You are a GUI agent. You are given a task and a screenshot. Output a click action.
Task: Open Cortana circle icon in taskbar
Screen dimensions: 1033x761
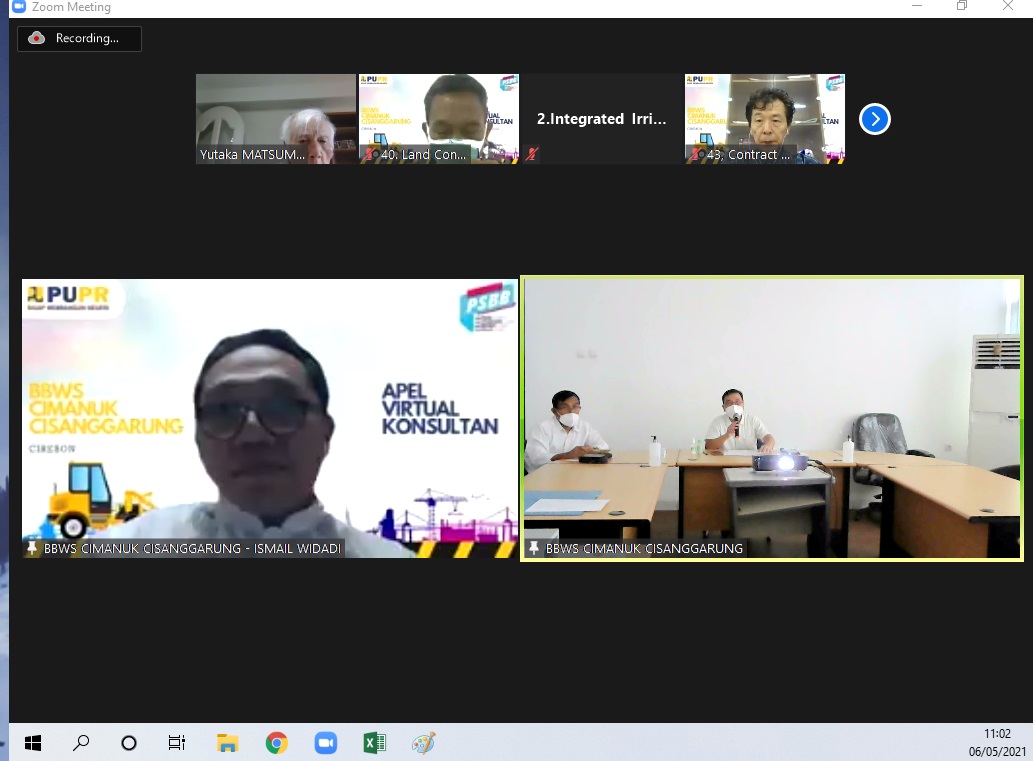point(129,743)
